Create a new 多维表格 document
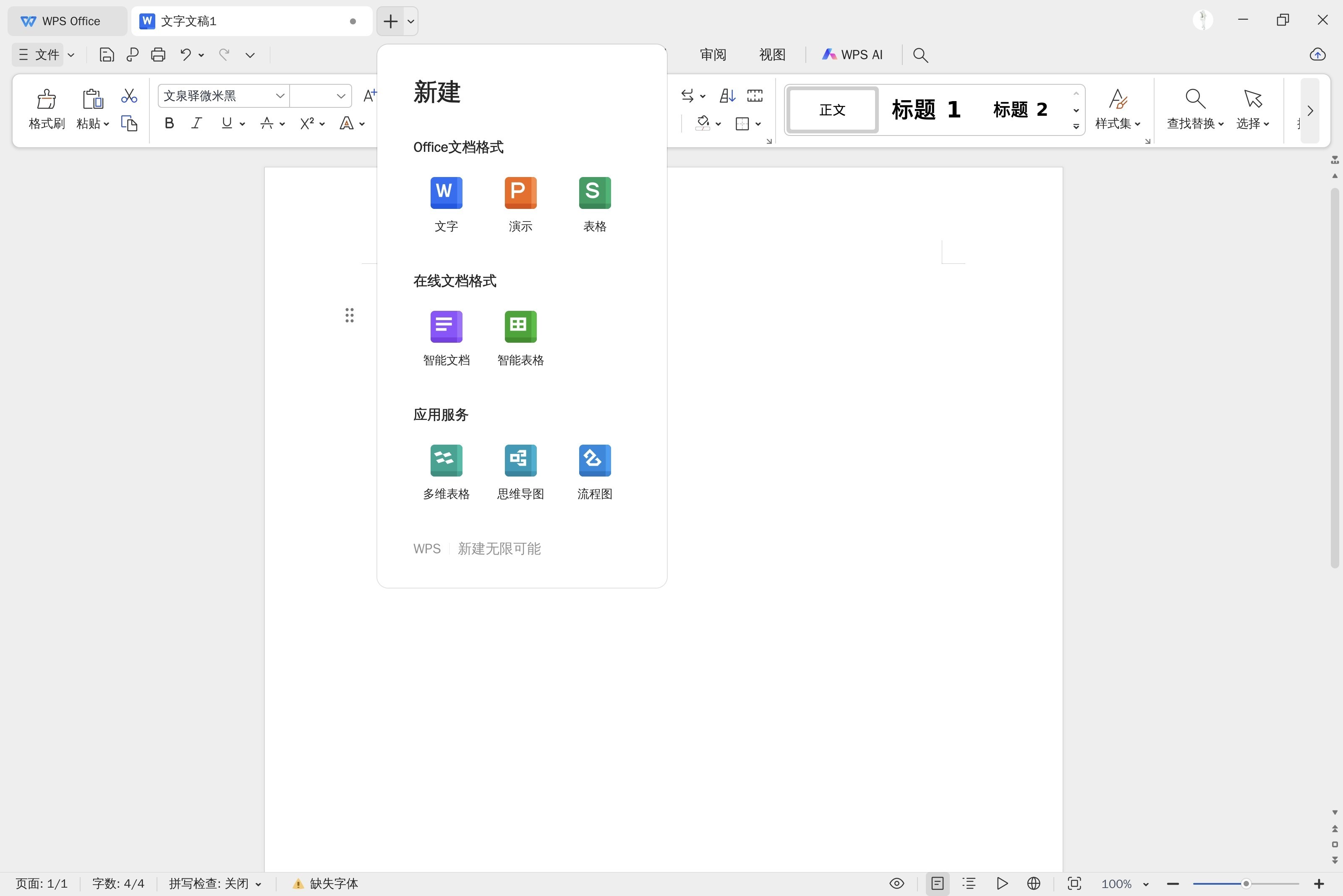This screenshot has width=1343, height=896. click(446, 461)
